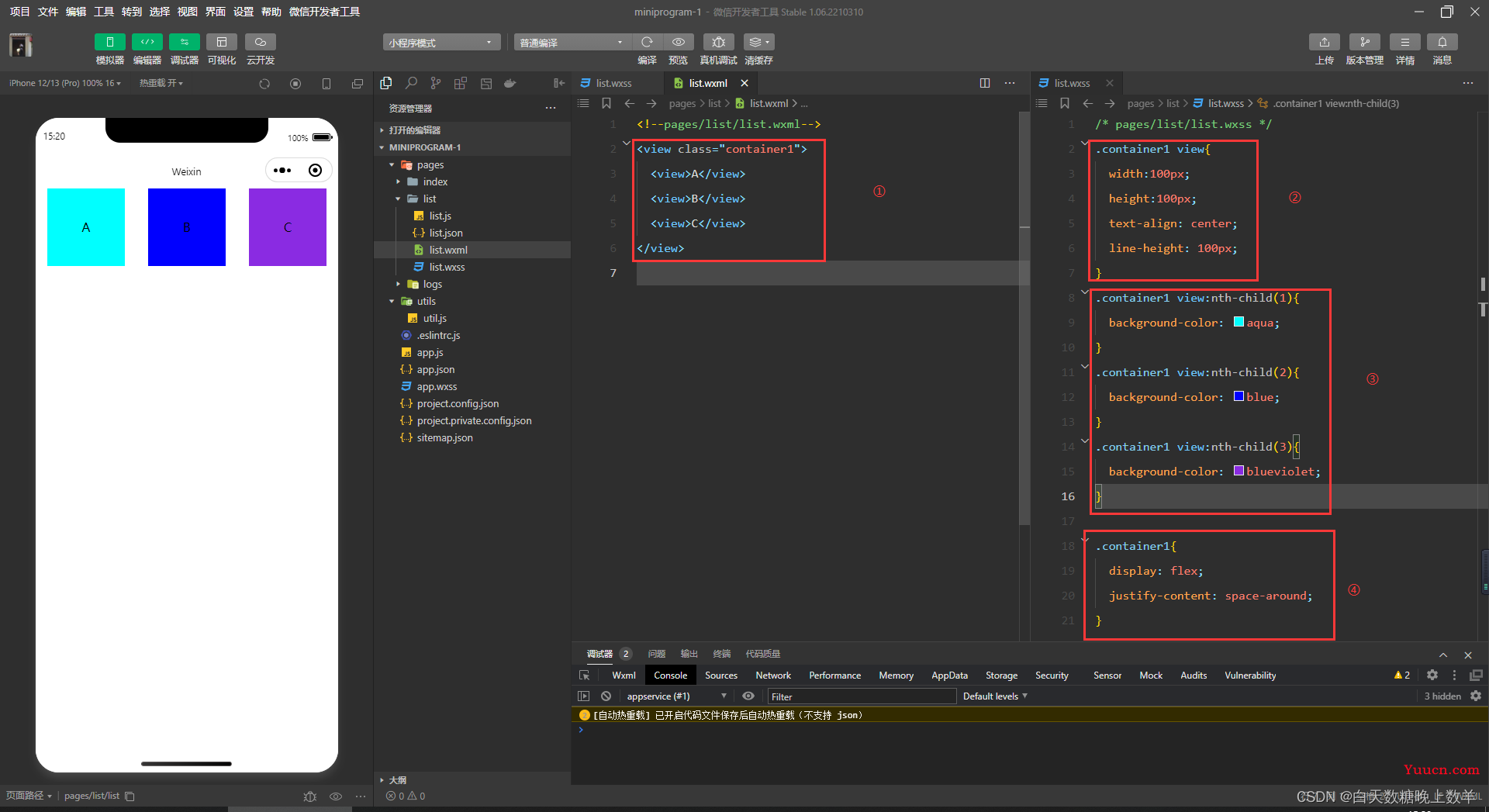
Task: Click the mini program capsule menu dots
Action: click(x=282, y=171)
